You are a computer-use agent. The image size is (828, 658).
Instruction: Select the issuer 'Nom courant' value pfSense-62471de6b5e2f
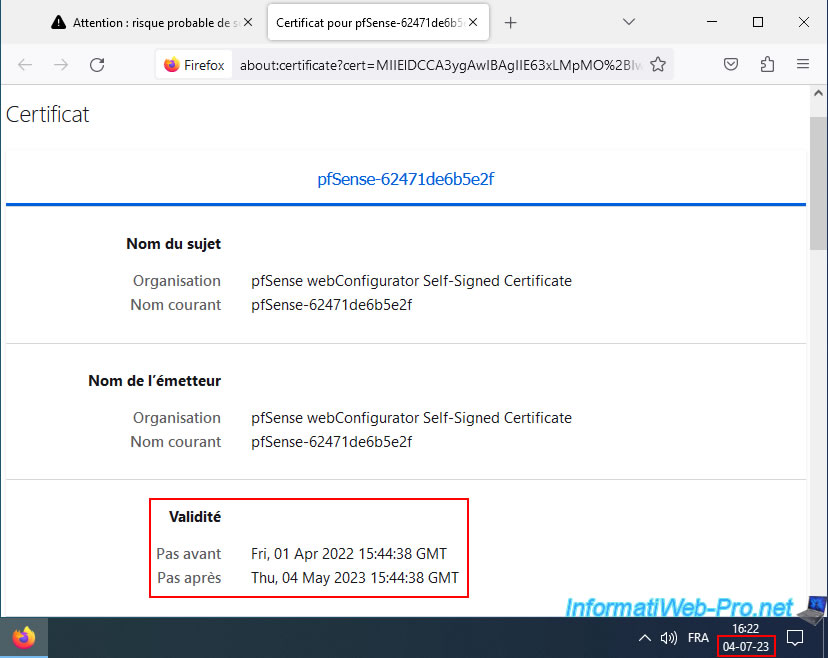(332, 441)
